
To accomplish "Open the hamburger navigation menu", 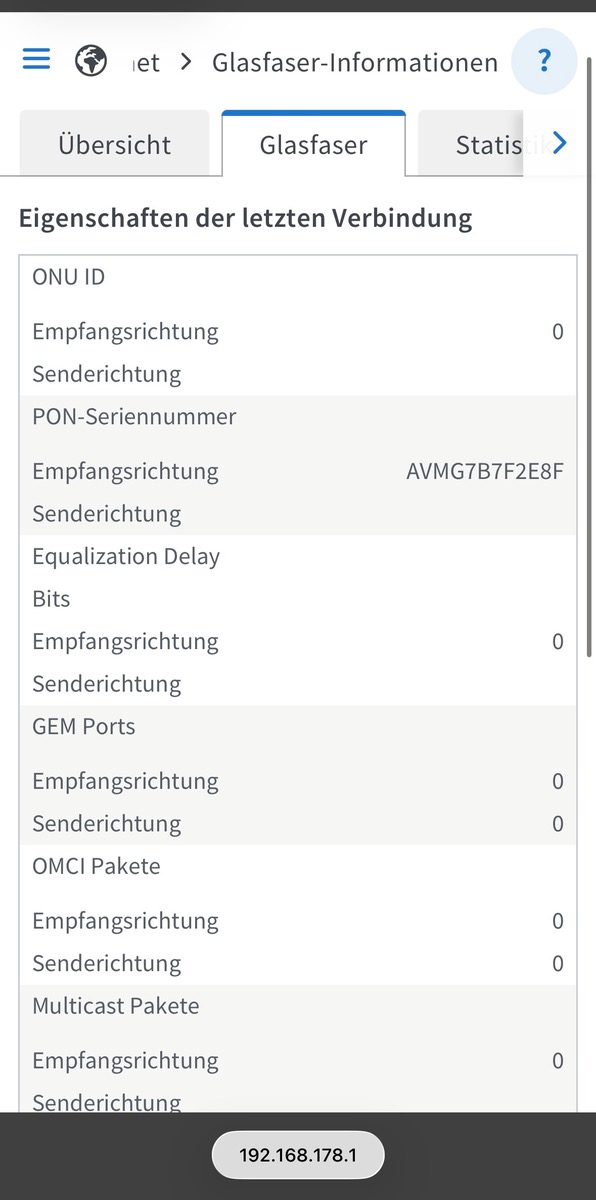I will point(36,59).
